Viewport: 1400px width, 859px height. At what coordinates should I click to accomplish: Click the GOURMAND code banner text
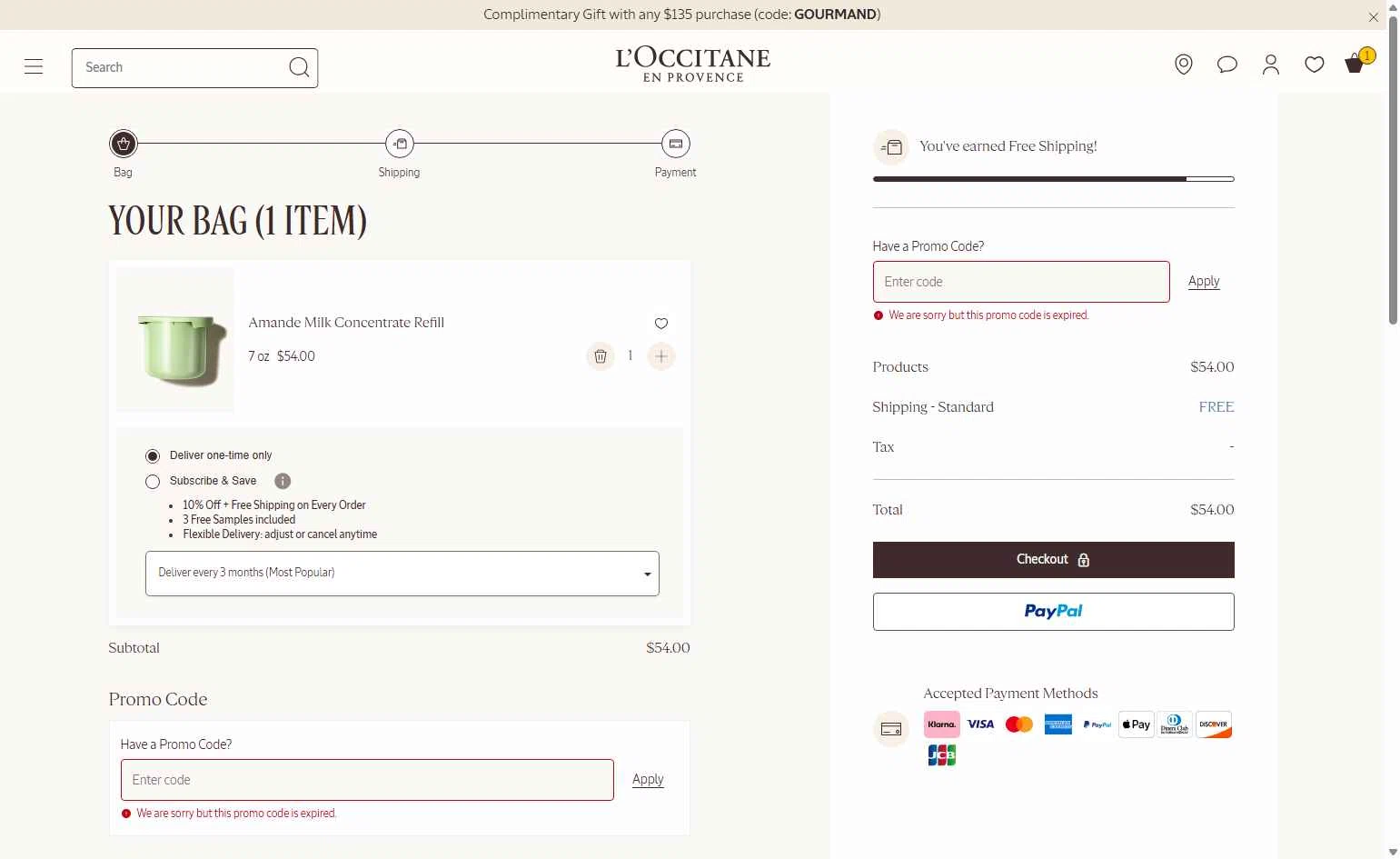(835, 15)
